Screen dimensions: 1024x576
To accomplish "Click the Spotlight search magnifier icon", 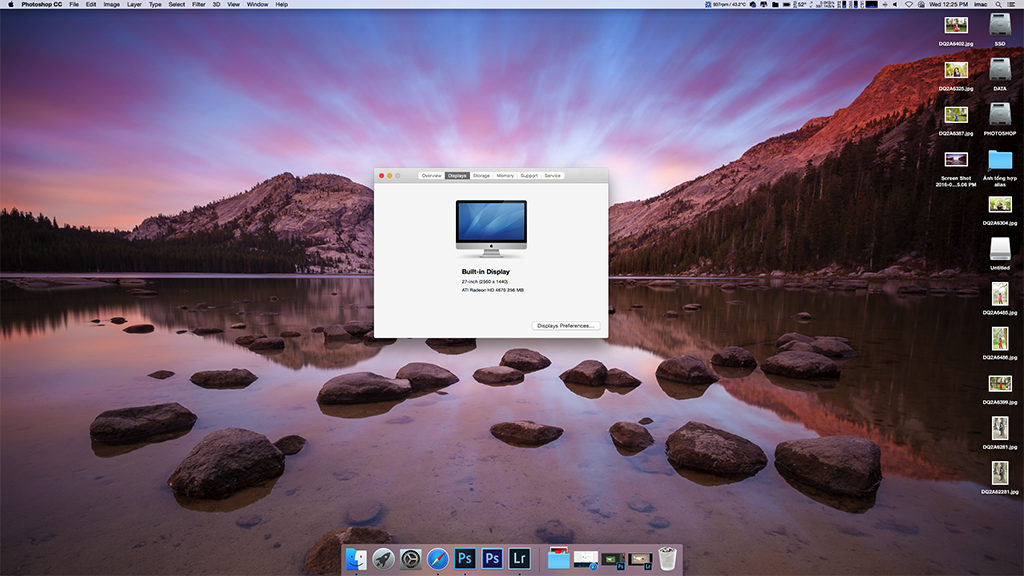I will pyautogui.click(x=997, y=5).
